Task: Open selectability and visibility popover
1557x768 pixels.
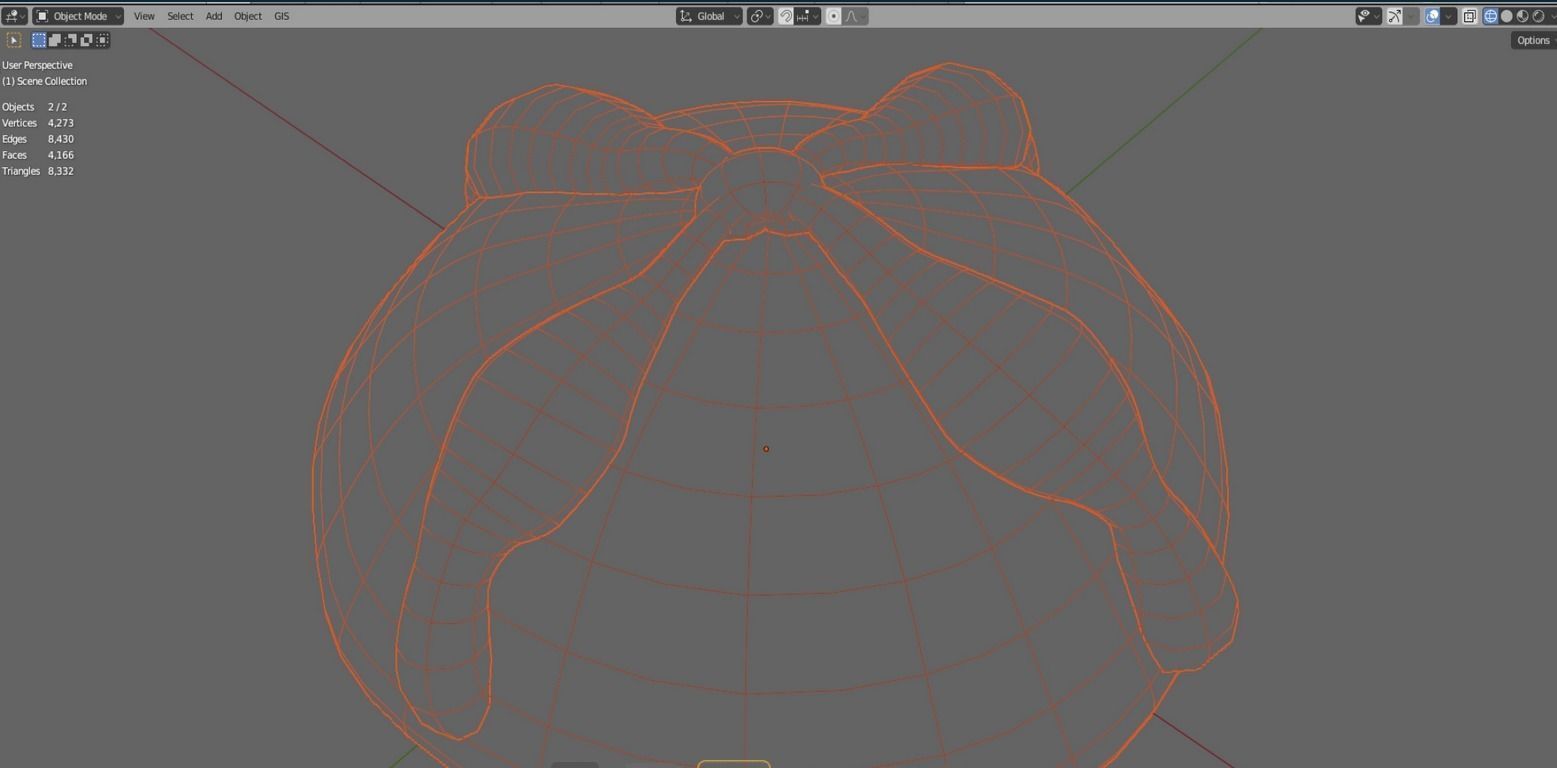Action: (1368, 16)
